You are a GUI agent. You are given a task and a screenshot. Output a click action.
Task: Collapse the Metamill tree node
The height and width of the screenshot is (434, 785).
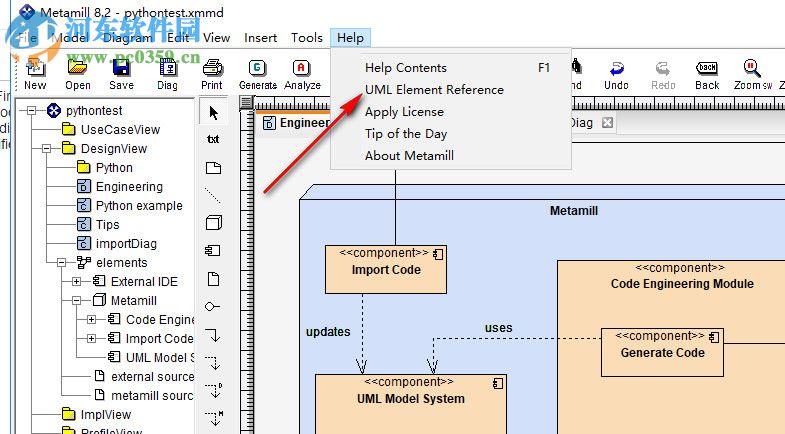77,301
